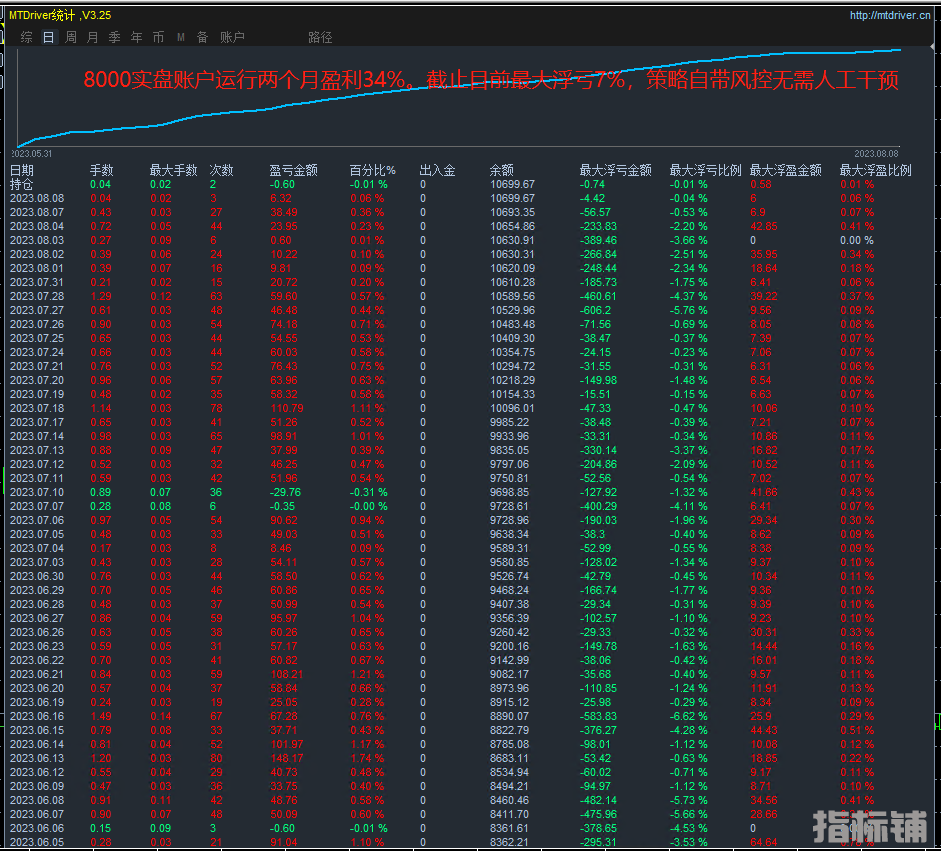Select the 2023.07.10 date row
The width and height of the screenshot is (941, 851).
tap(37, 492)
